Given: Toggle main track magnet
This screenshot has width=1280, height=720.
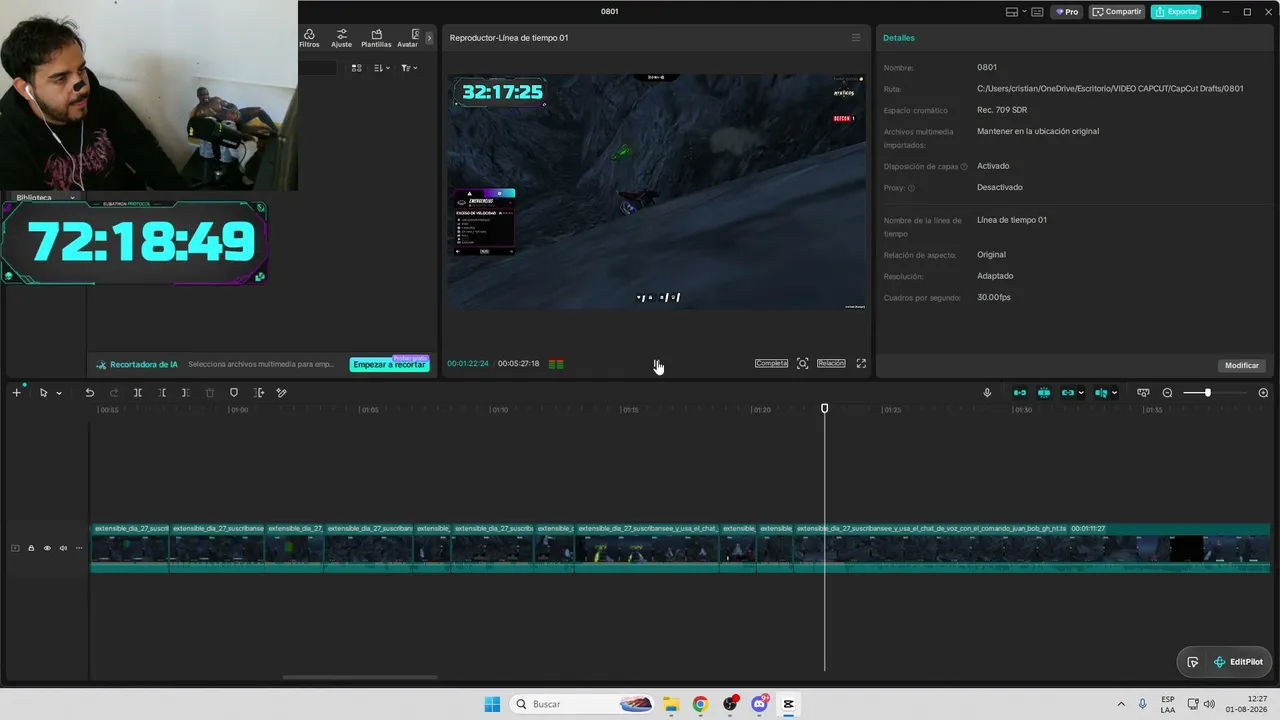Looking at the screenshot, I should (x=1020, y=393).
